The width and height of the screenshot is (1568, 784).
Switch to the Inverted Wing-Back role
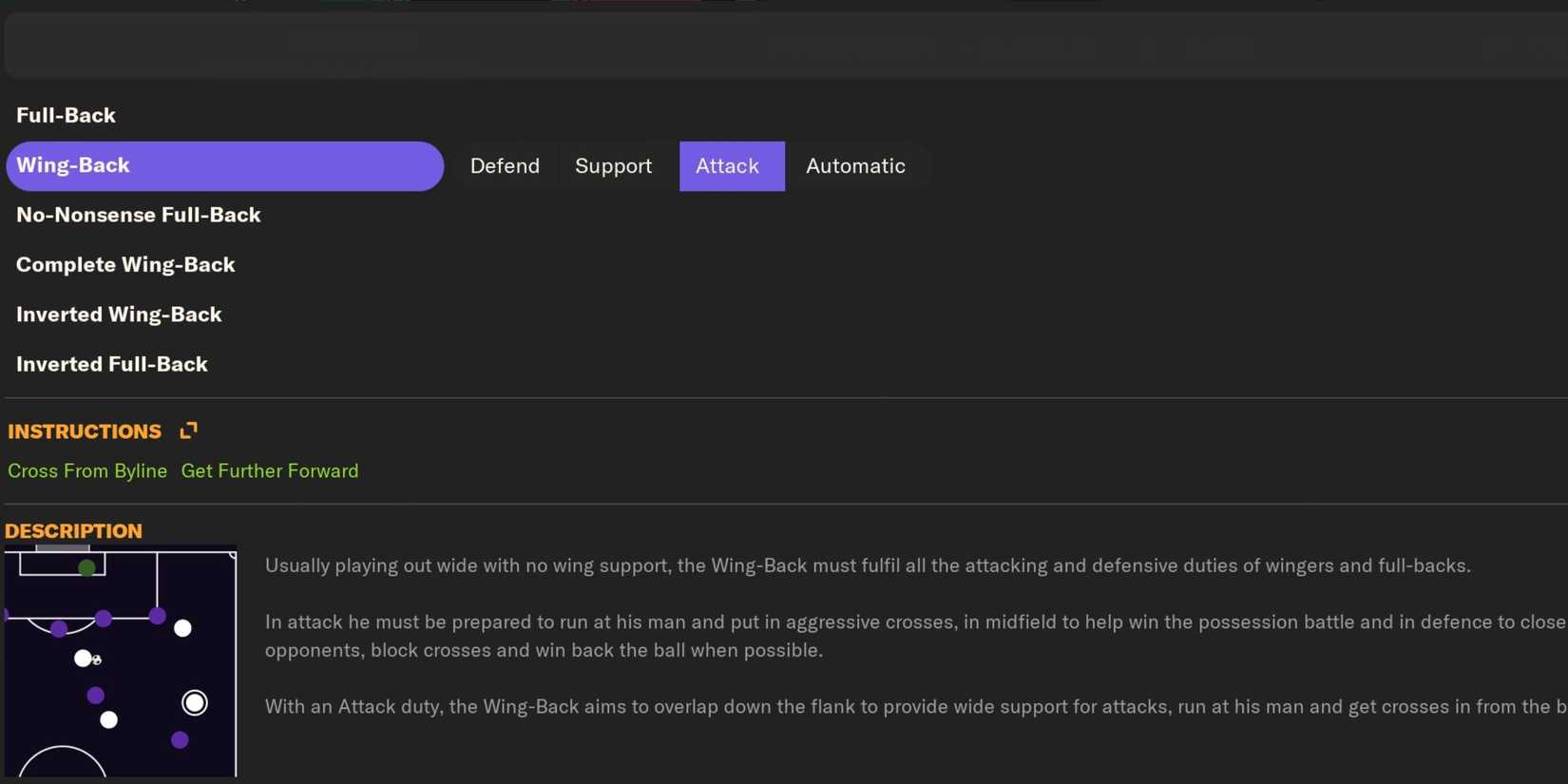coord(119,315)
